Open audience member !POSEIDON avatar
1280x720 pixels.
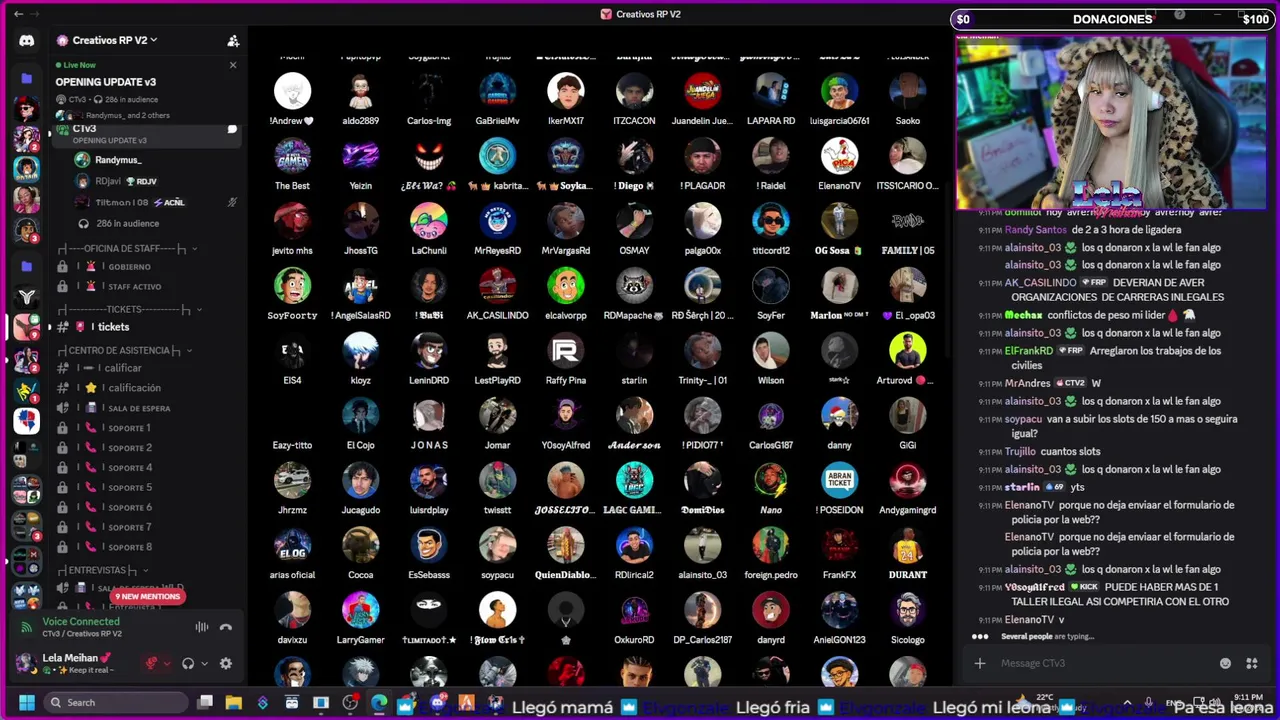pyautogui.click(x=839, y=480)
